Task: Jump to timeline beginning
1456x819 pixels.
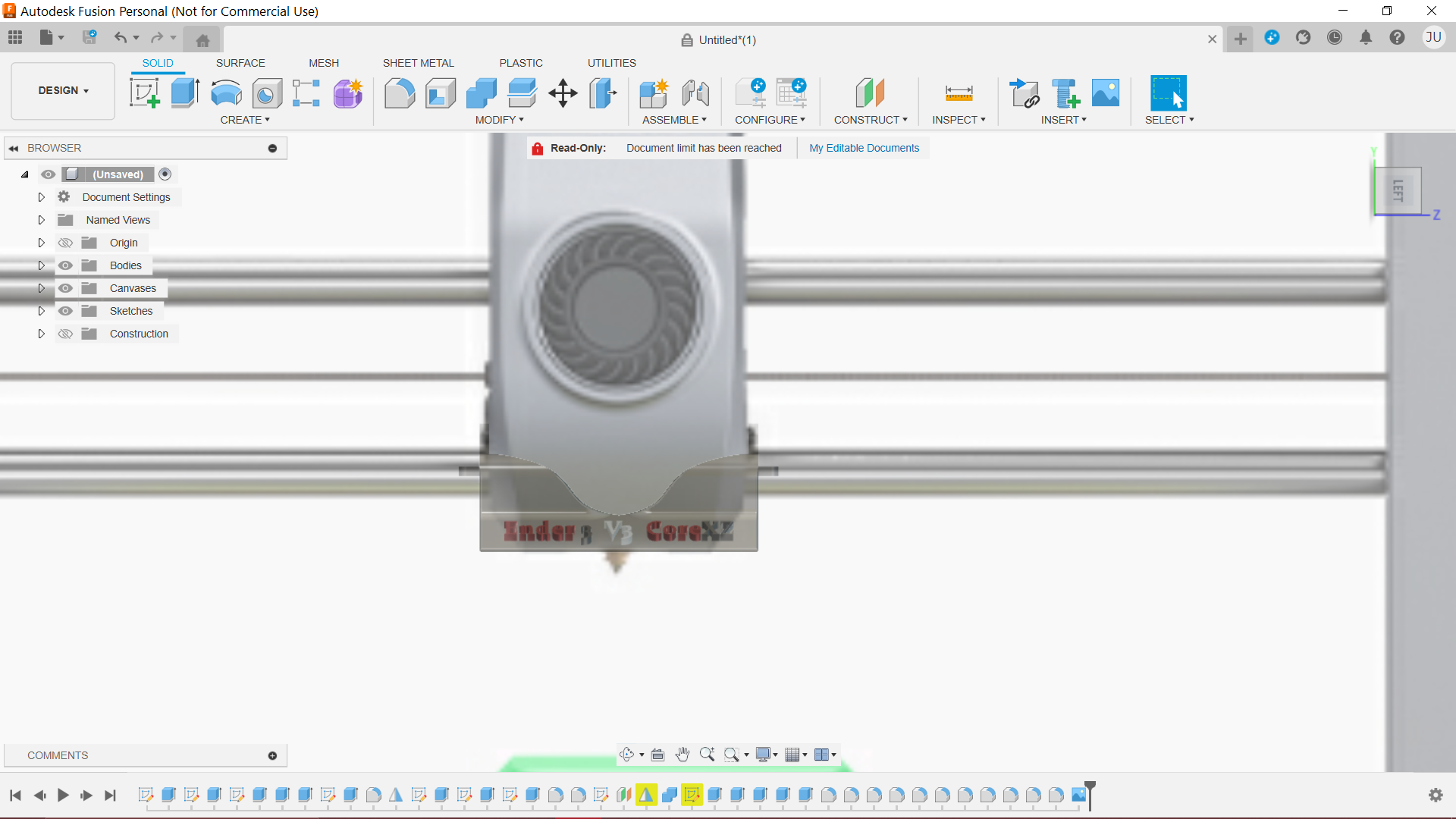Action: pyautogui.click(x=15, y=795)
